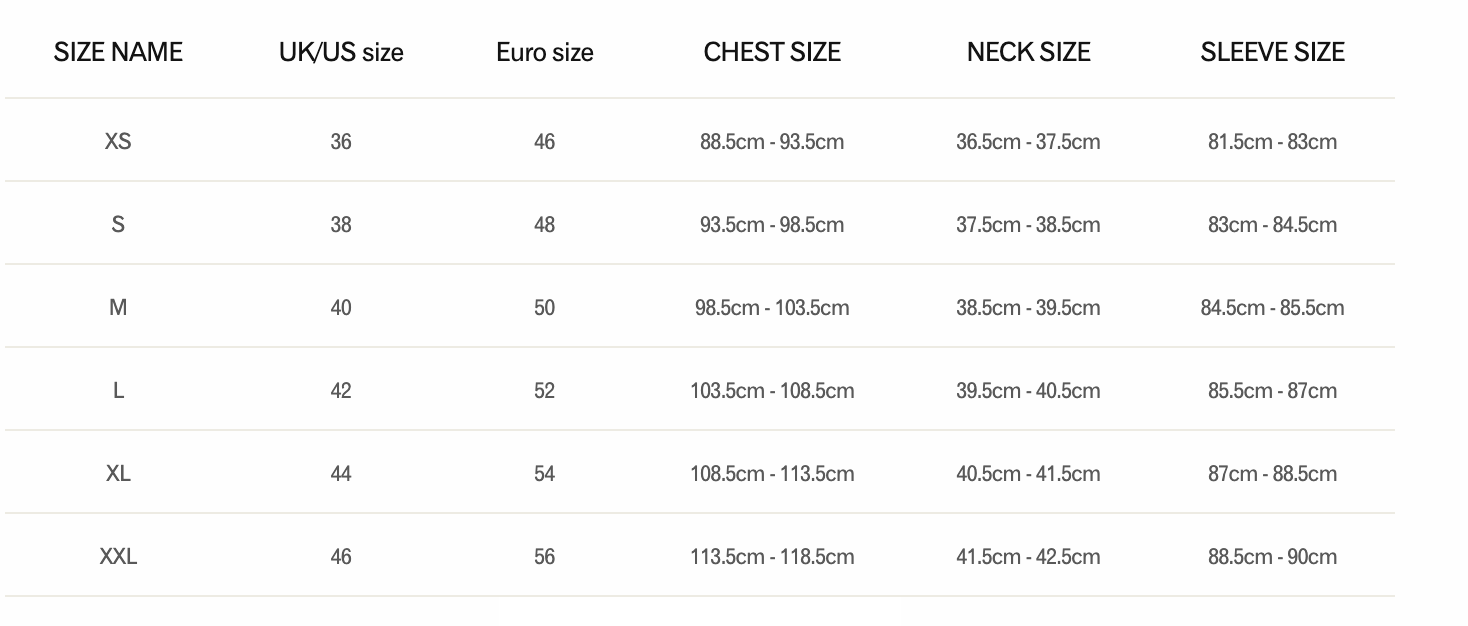Click the UK/US size column header
Screen dimensions: 1468x626
(x=341, y=52)
